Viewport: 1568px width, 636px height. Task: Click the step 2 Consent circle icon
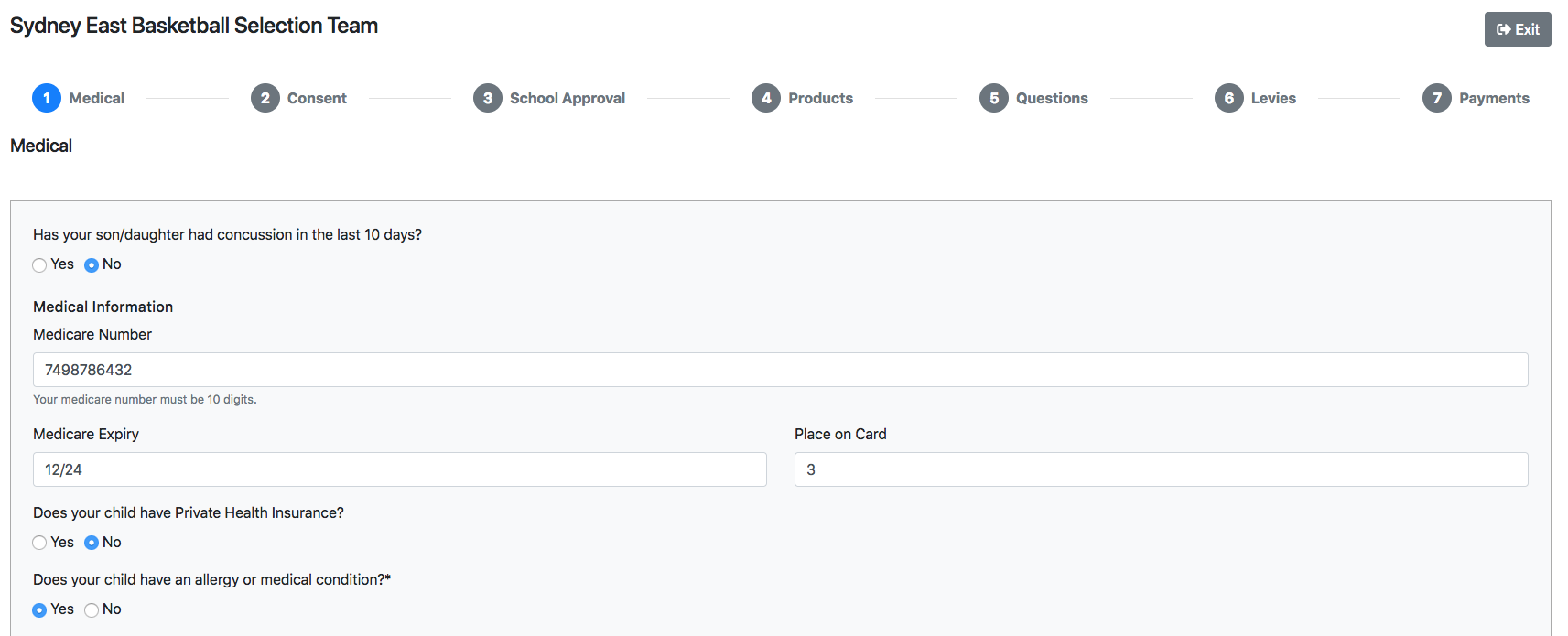point(265,98)
